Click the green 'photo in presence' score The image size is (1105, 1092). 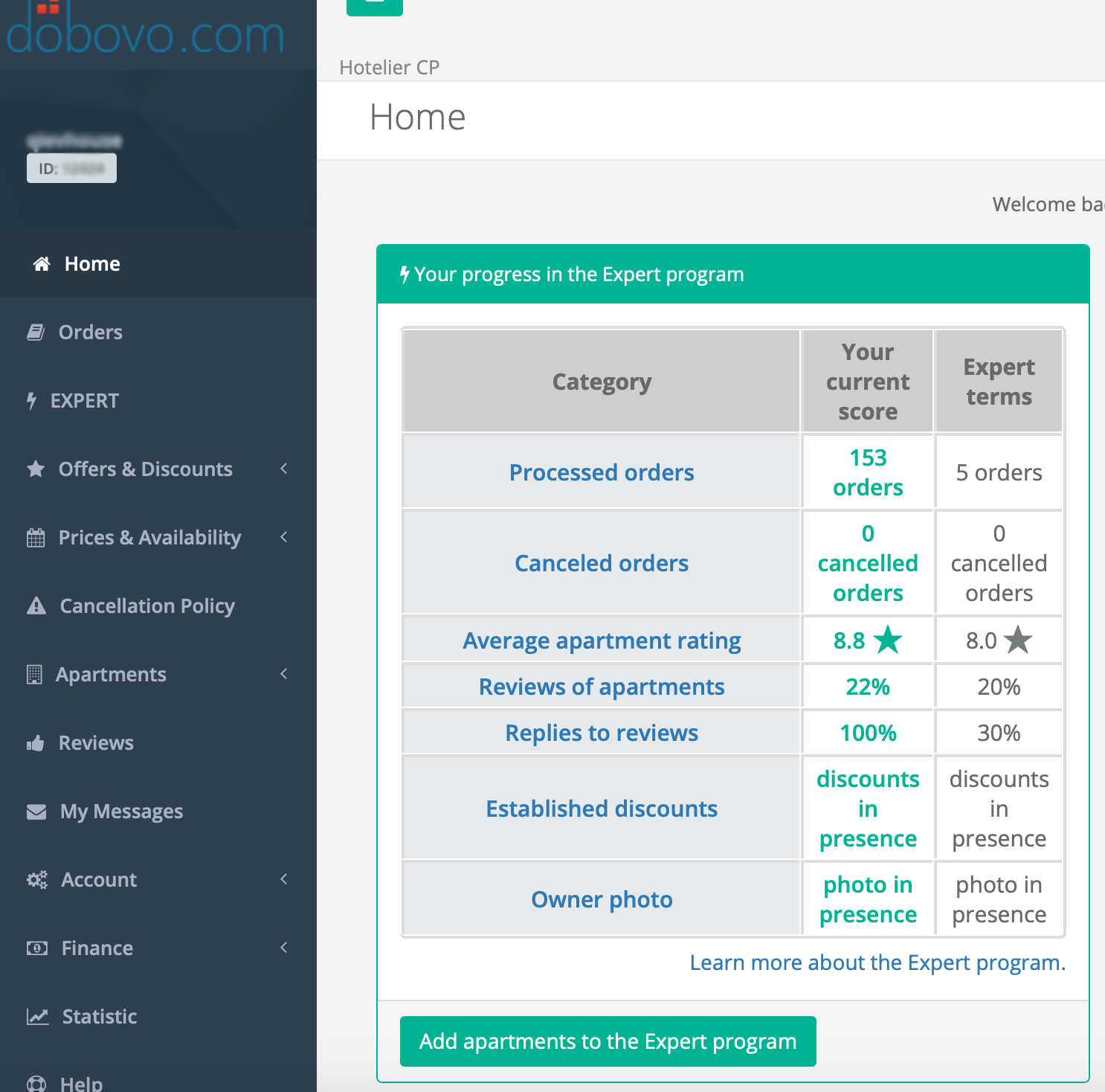(868, 899)
